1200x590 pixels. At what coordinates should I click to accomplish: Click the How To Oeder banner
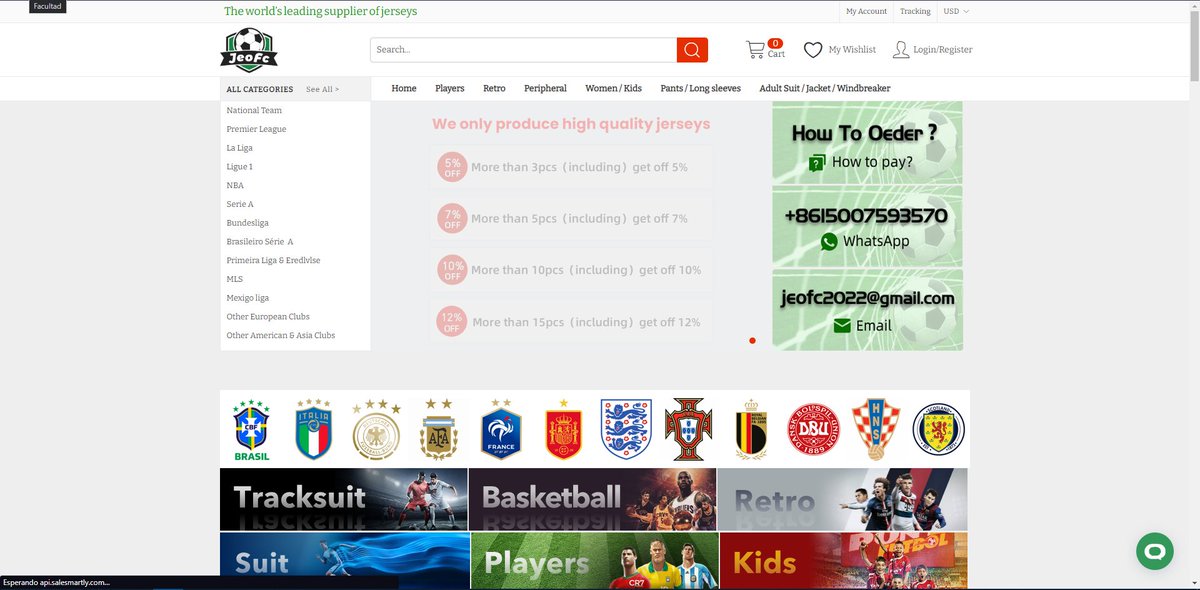(867, 143)
